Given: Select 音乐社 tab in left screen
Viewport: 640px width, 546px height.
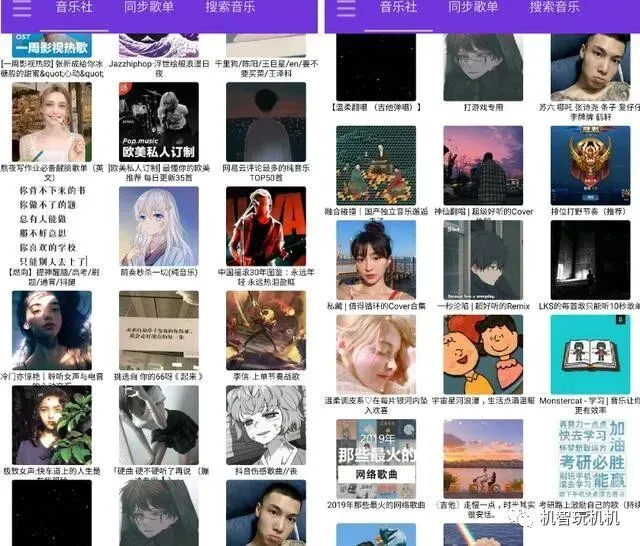Looking at the screenshot, I should [74, 7].
